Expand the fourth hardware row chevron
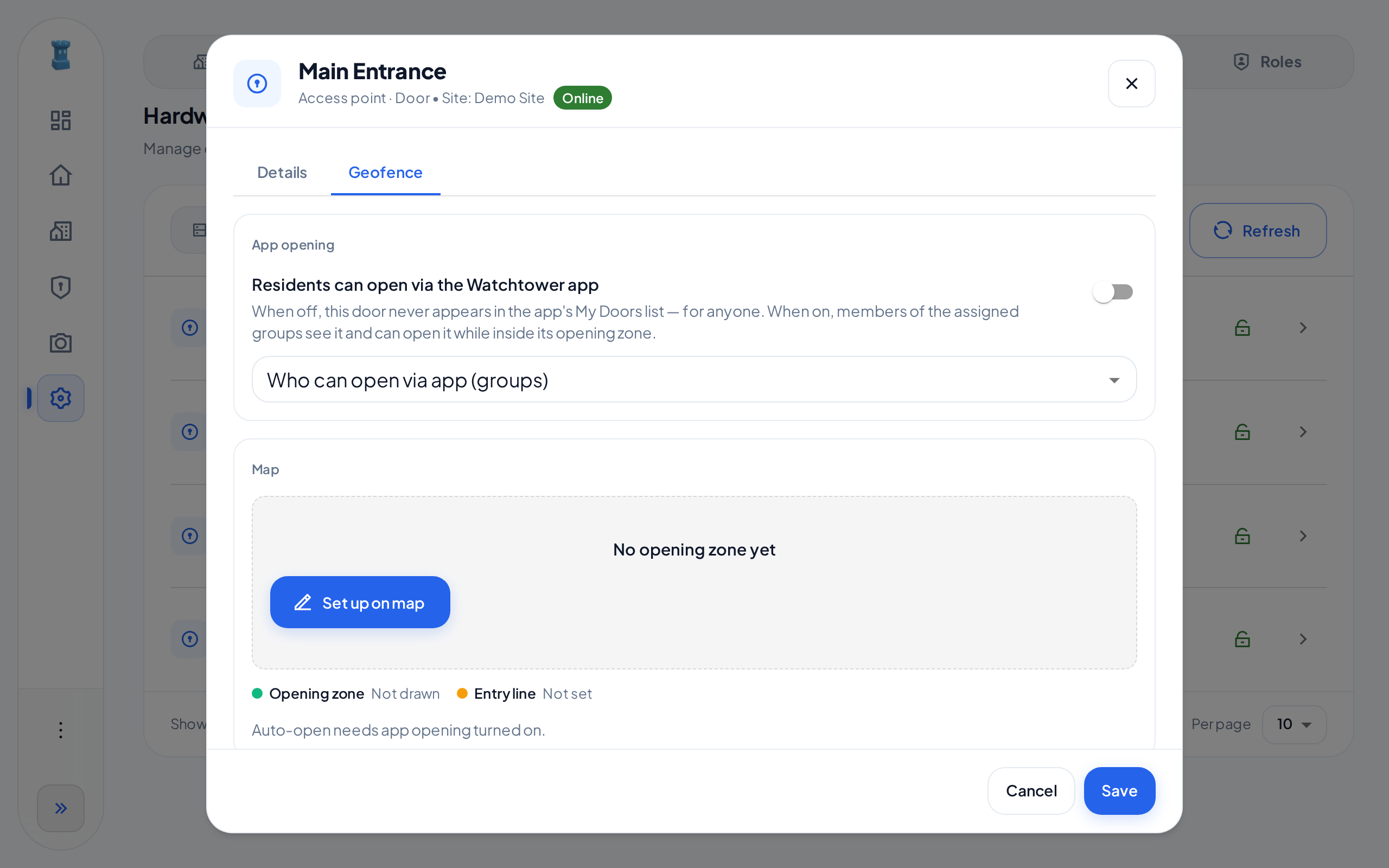The image size is (1389, 868). coord(1303,639)
